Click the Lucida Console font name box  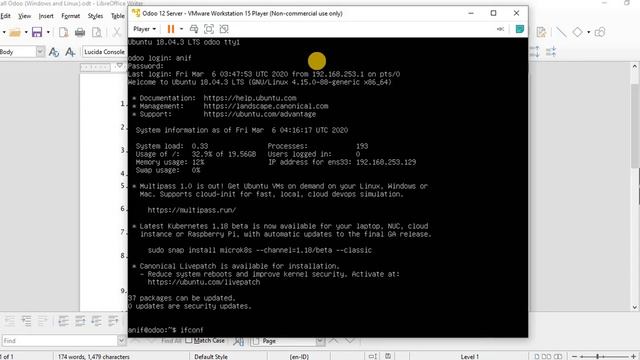pyautogui.click(x=104, y=52)
